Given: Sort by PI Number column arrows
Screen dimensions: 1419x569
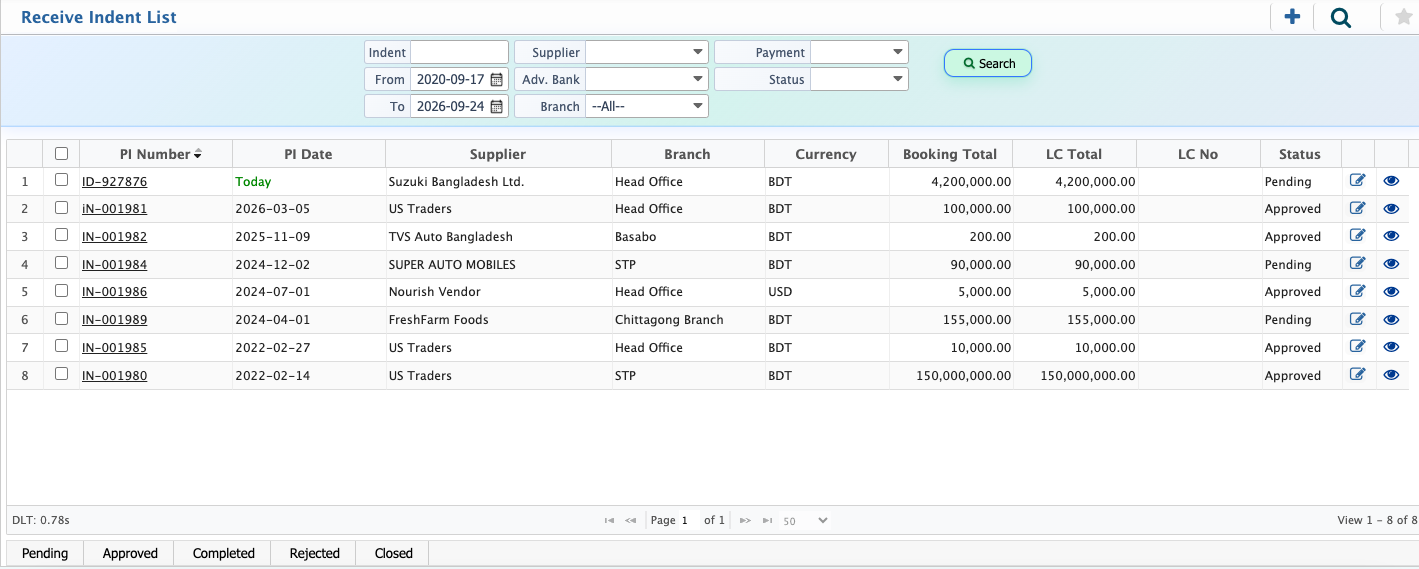Looking at the screenshot, I should pos(198,154).
